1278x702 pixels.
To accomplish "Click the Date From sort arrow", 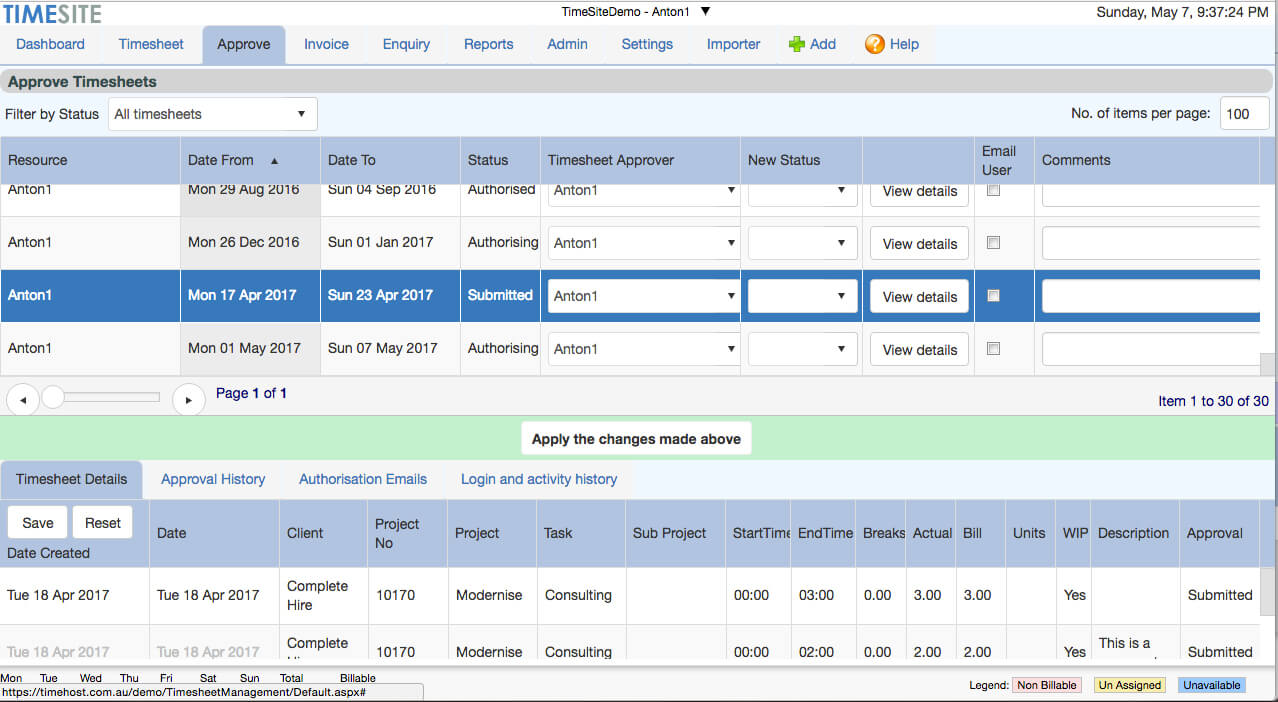I will coord(275,160).
